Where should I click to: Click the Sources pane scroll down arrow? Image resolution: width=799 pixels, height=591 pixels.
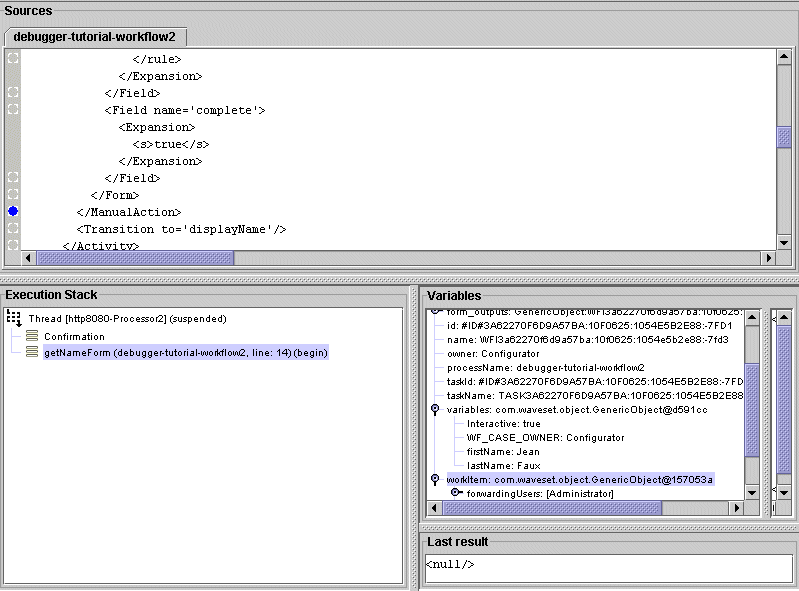coord(784,243)
